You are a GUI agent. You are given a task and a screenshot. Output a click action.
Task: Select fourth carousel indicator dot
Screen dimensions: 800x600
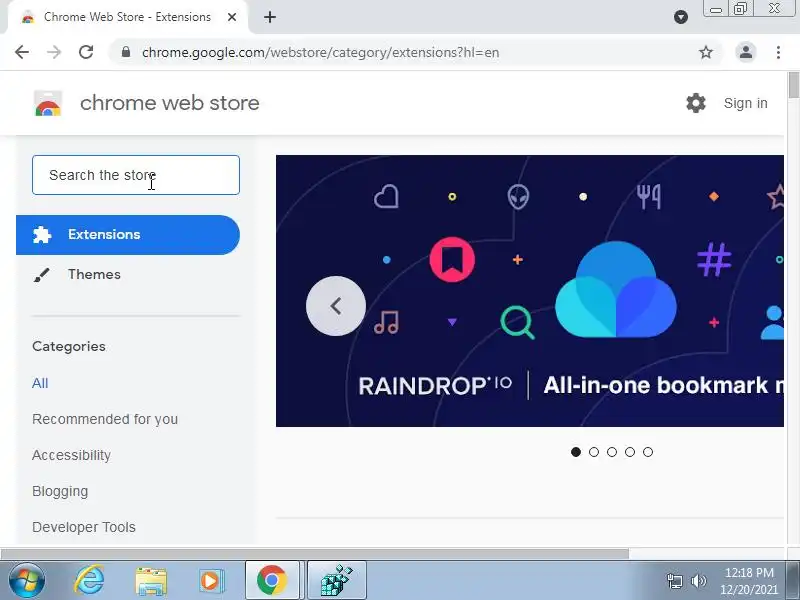[630, 452]
